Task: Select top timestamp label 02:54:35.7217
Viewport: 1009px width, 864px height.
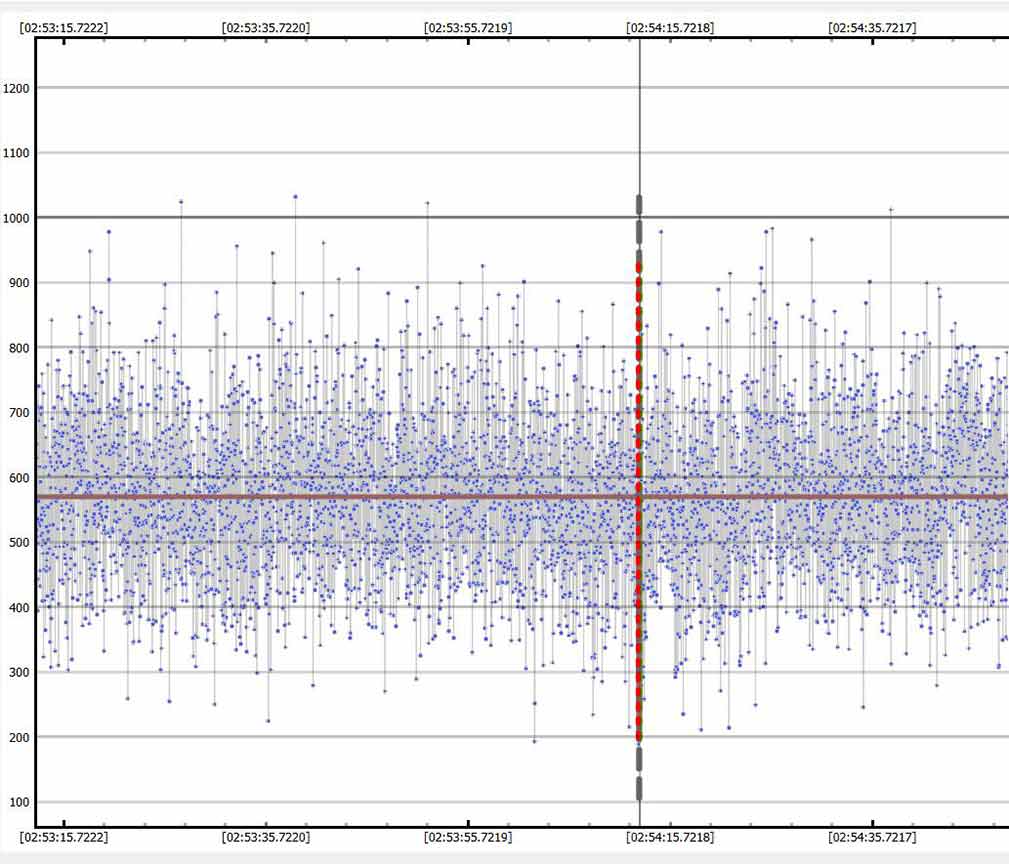Action: [872, 28]
